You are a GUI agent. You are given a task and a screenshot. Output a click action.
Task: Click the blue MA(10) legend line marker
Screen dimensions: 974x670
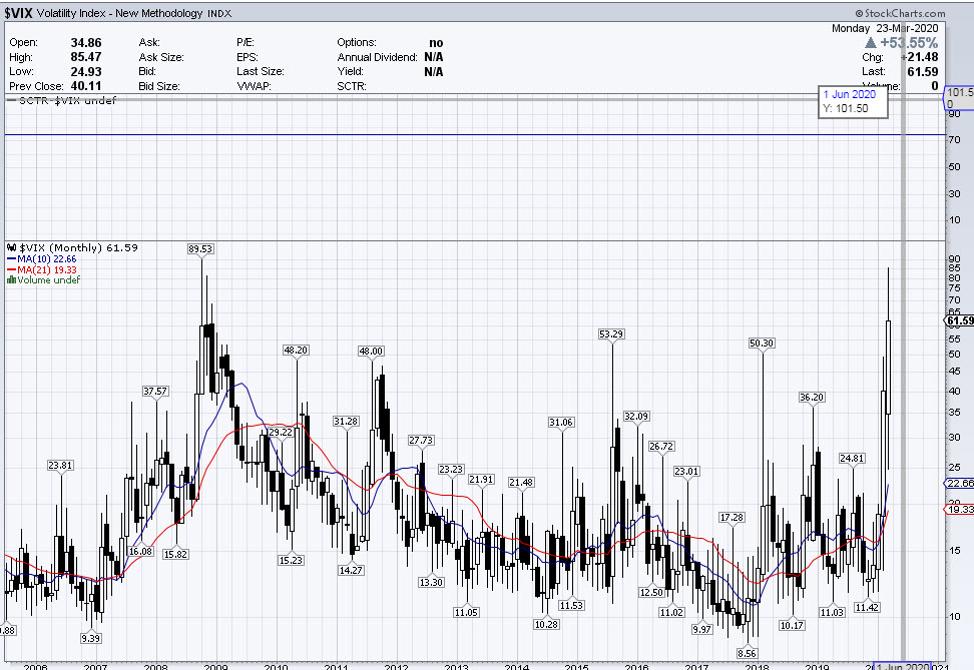pyautogui.click(x=10, y=258)
